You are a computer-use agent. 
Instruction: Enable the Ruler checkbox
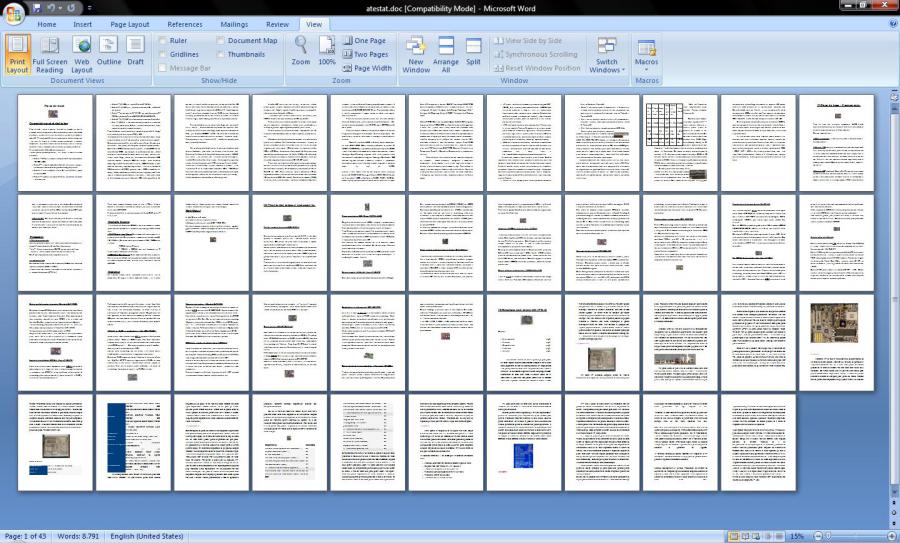163,41
